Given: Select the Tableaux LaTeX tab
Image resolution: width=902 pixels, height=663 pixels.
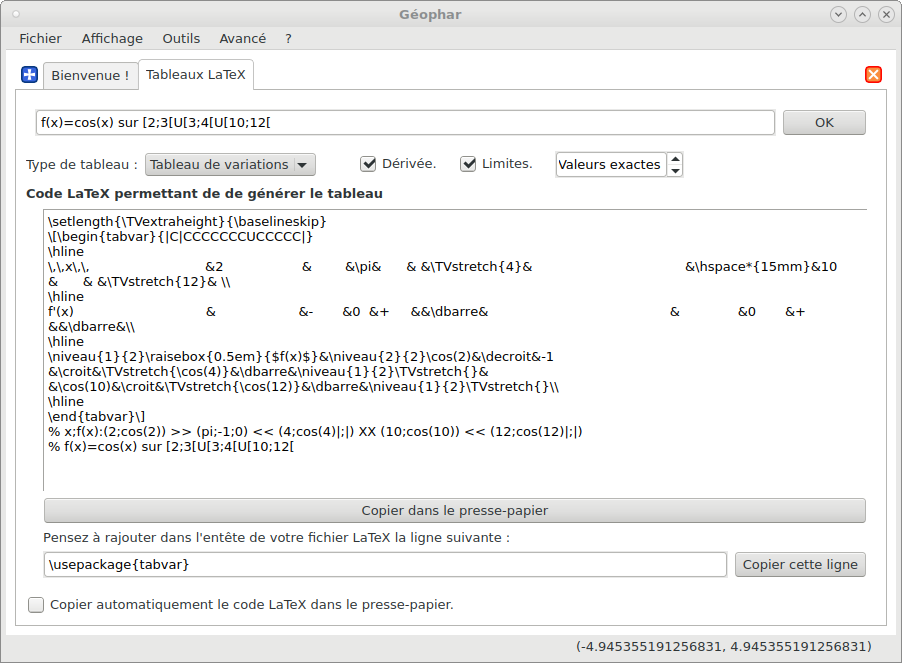Looking at the screenshot, I should (196, 75).
